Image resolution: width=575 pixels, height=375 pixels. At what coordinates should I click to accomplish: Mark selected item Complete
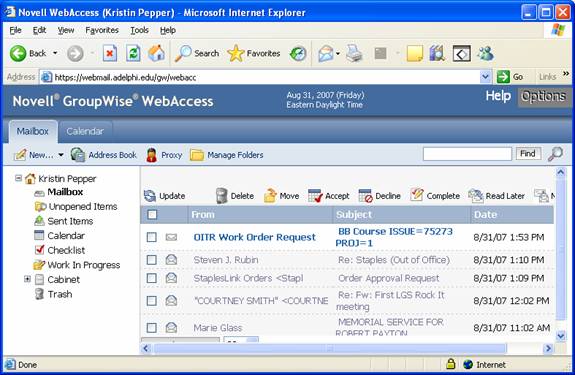(435, 196)
